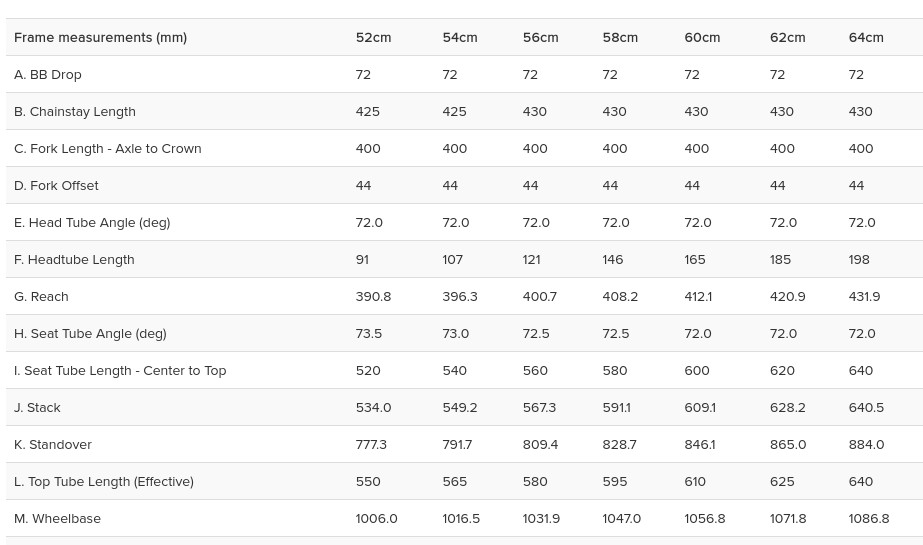
Task: Select the B. Chainstay Length label
Action: click(75, 112)
